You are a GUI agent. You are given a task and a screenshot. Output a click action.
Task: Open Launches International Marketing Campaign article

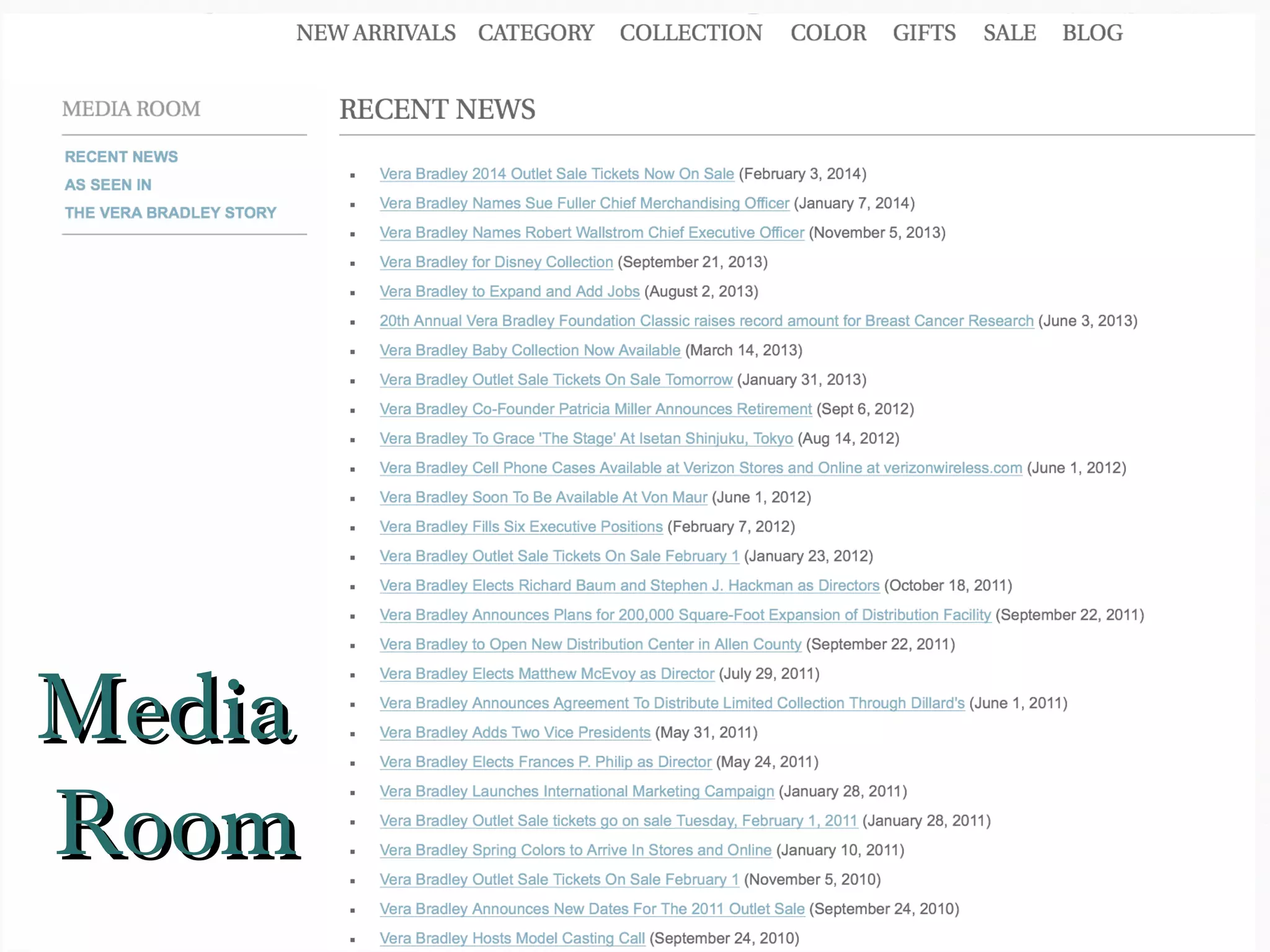(577, 792)
